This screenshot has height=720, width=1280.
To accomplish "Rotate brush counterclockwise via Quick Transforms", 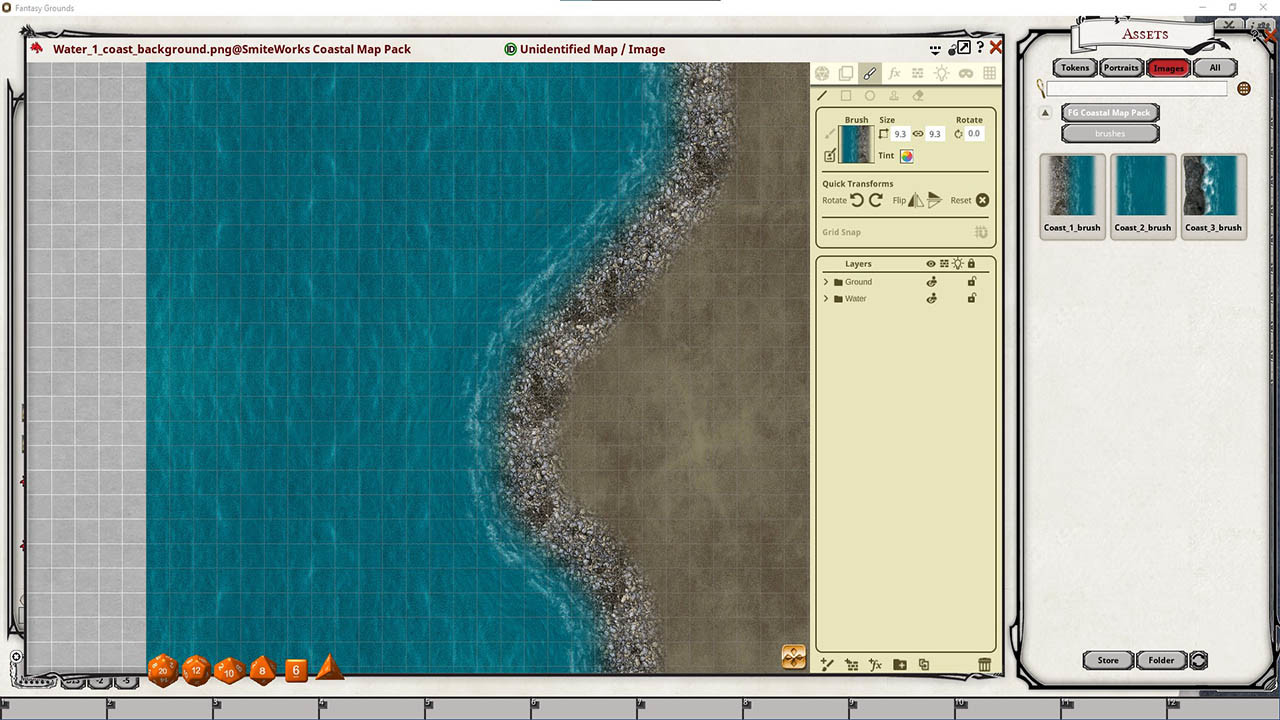I will [854, 200].
